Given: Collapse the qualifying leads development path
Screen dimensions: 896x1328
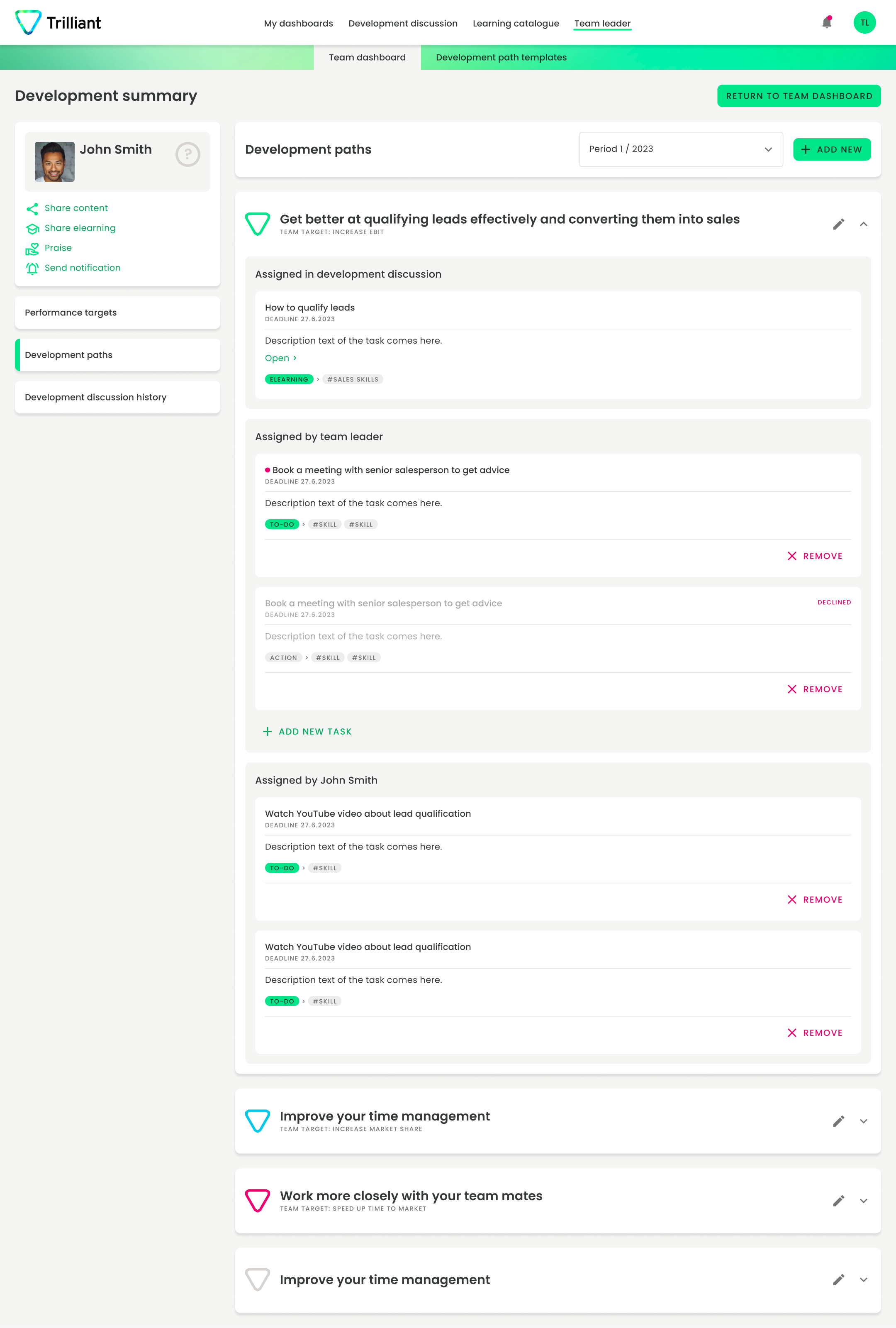Looking at the screenshot, I should 864,224.
